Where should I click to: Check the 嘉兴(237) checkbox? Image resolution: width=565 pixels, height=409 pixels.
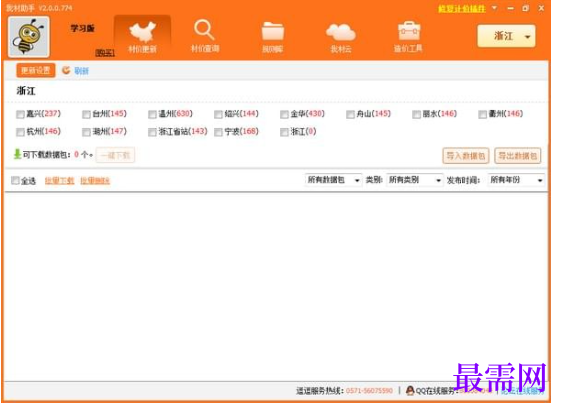point(20,115)
